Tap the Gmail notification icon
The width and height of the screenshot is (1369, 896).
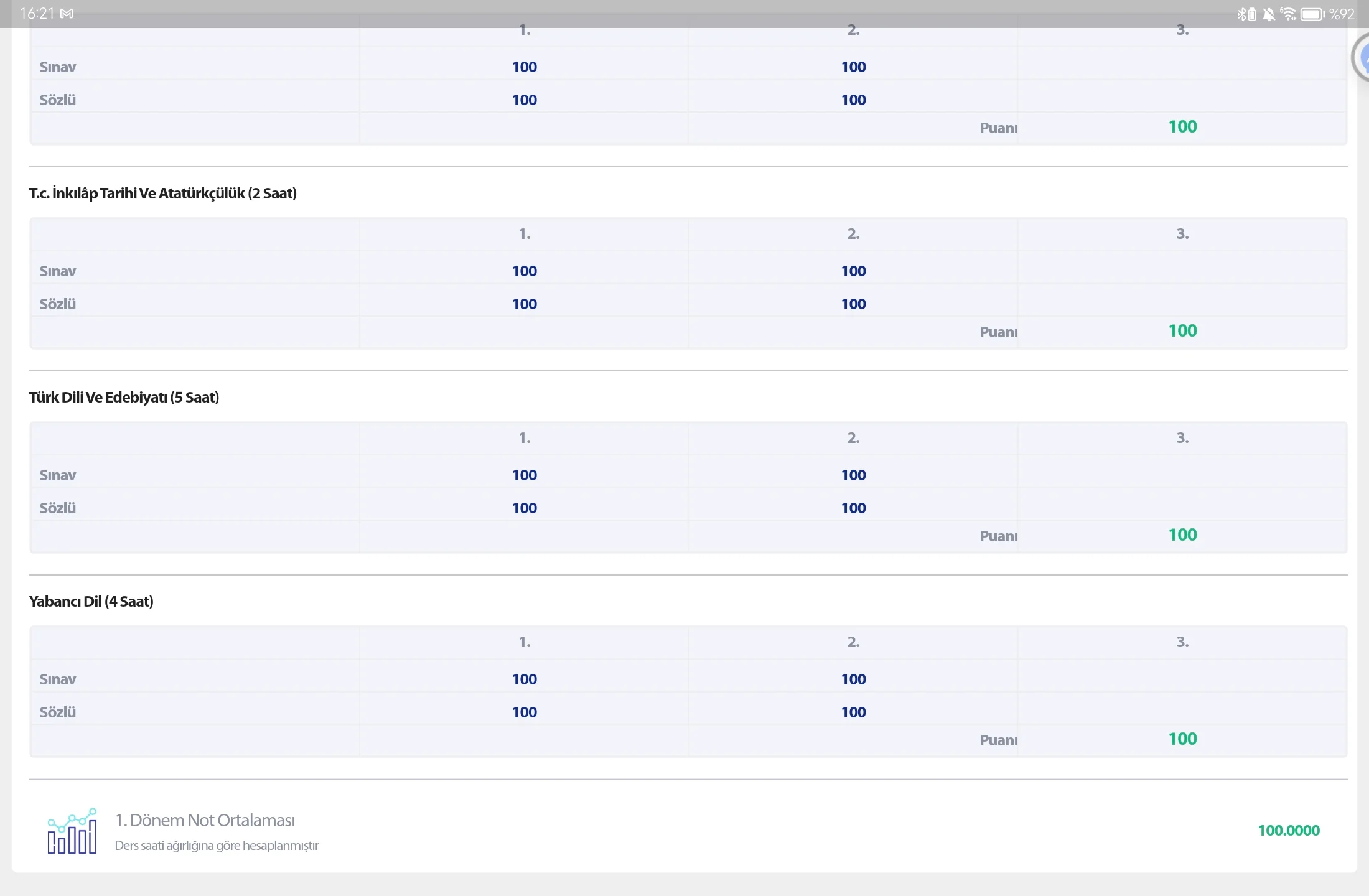click(67, 14)
